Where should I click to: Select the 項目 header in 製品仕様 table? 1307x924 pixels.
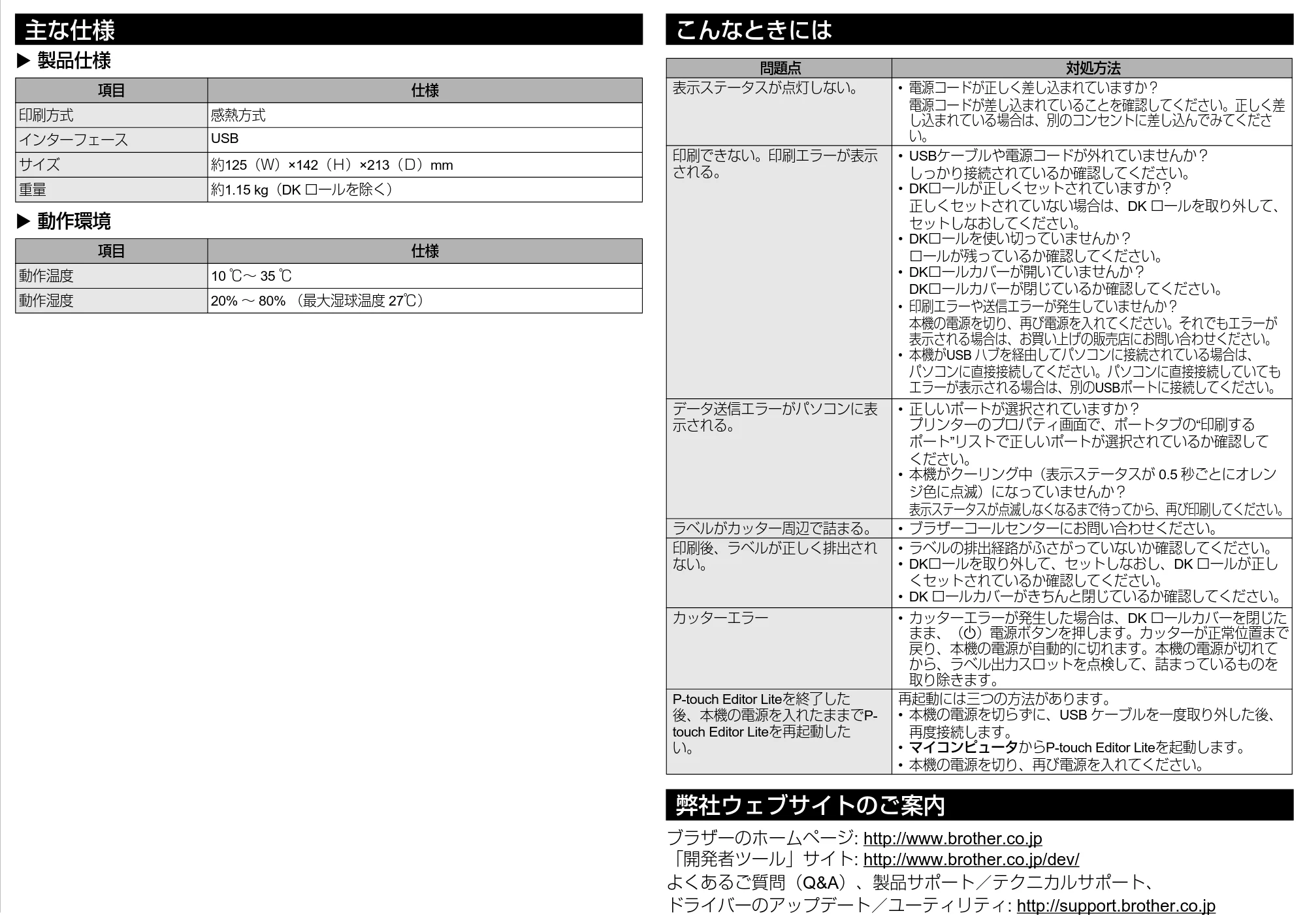tap(112, 90)
